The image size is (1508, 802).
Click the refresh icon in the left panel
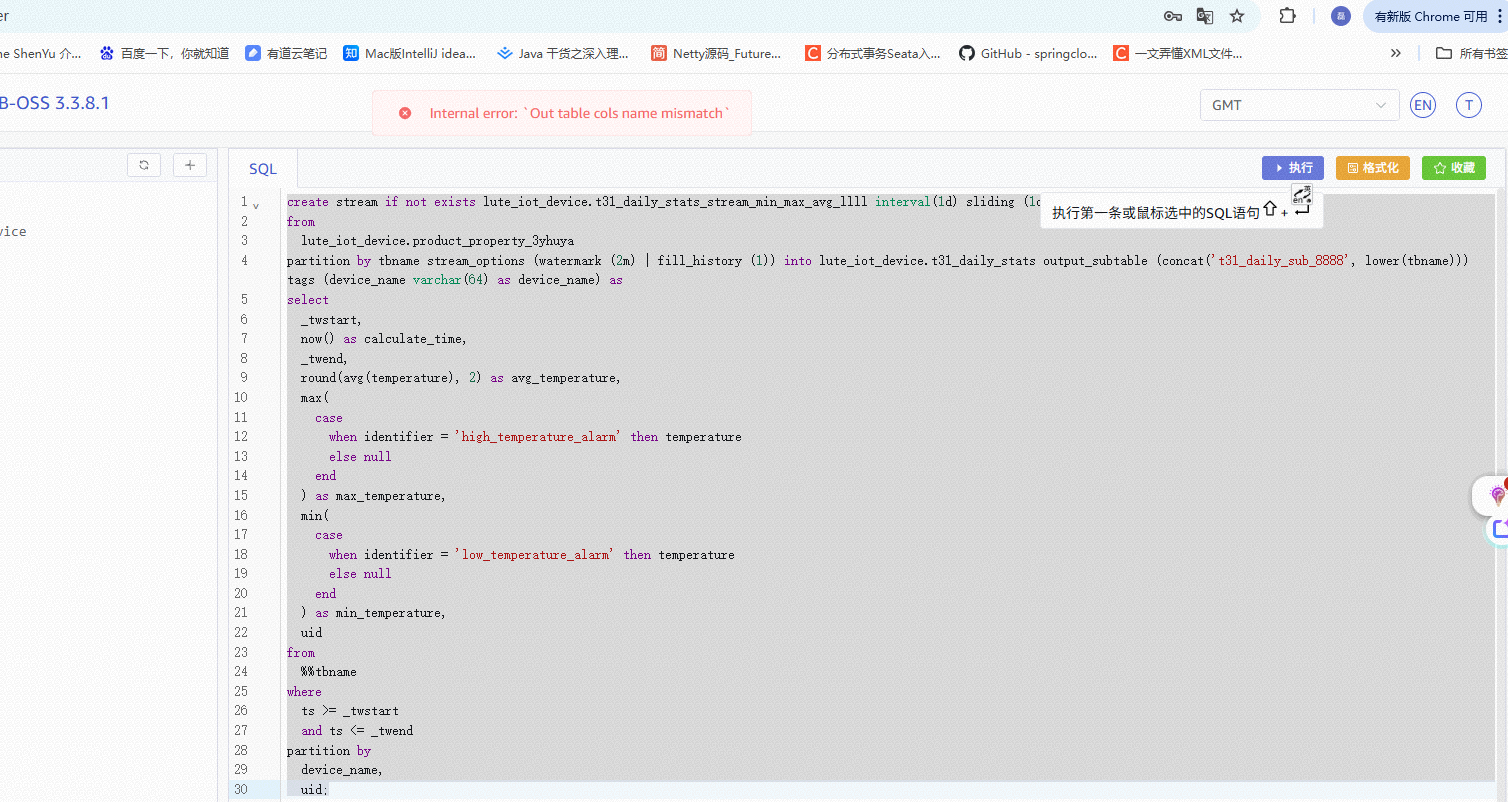pos(144,165)
